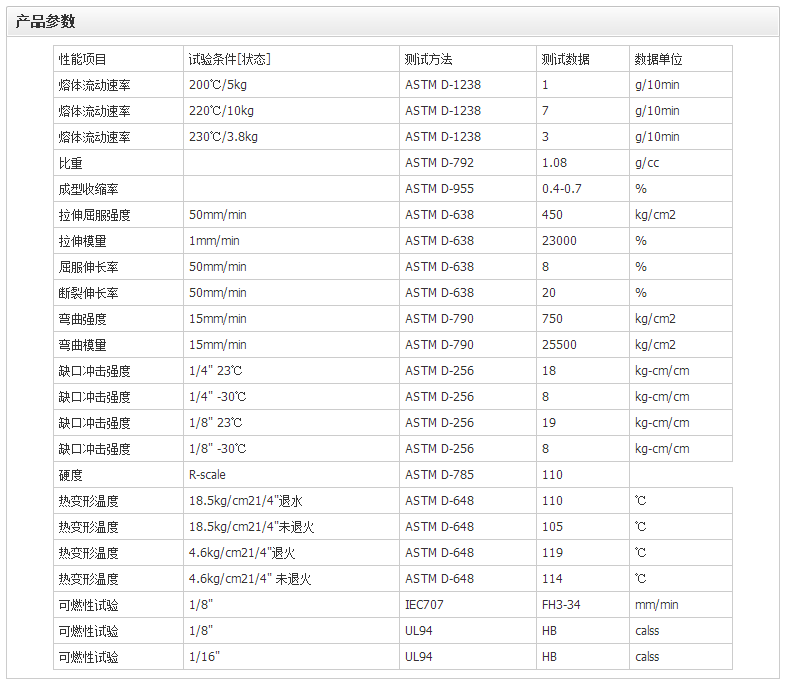Click the ASTM D-792 method cell
The width and height of the screenshot is (786, 683).
pos(468,163)
